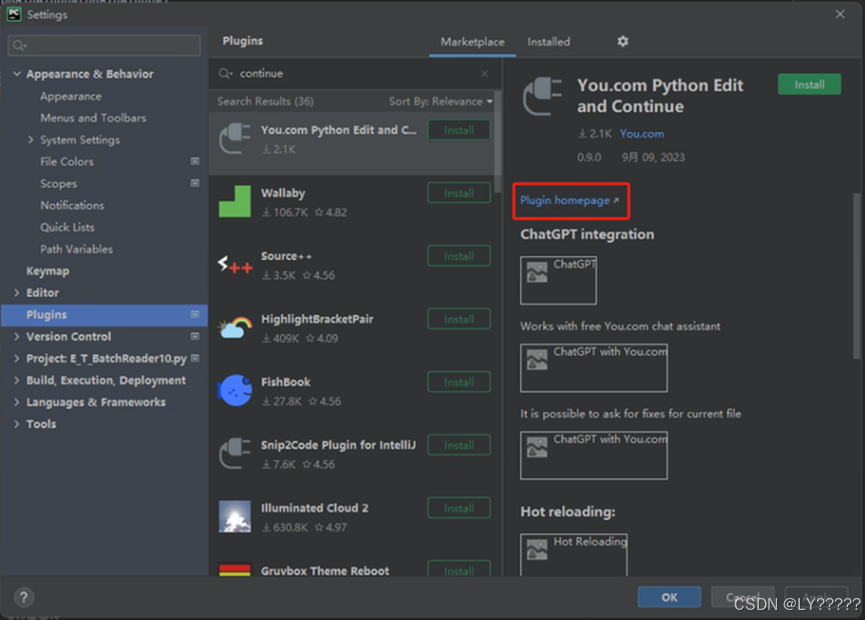This screenshot has width=865, height=620.
Task: Expand the System Settings node
Action: point(31,140)
